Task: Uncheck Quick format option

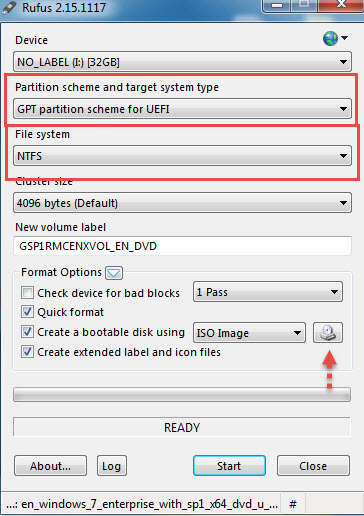Action: tap(27, 312)
